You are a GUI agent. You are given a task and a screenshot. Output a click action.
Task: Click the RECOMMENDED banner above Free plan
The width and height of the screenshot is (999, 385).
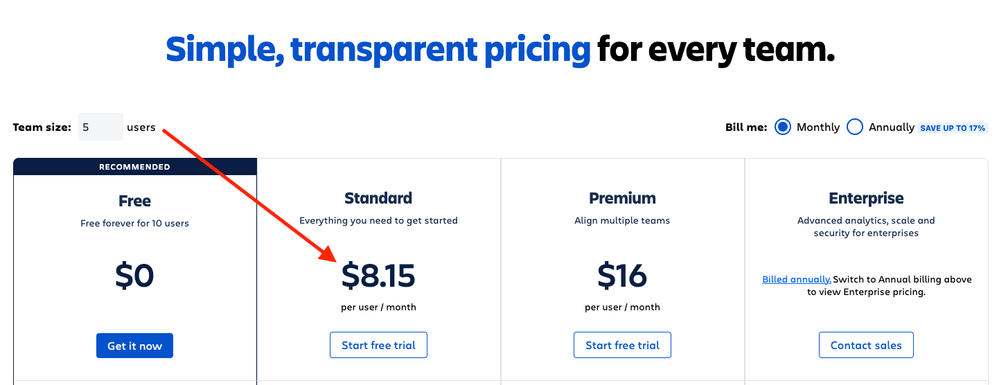(134, 167)
